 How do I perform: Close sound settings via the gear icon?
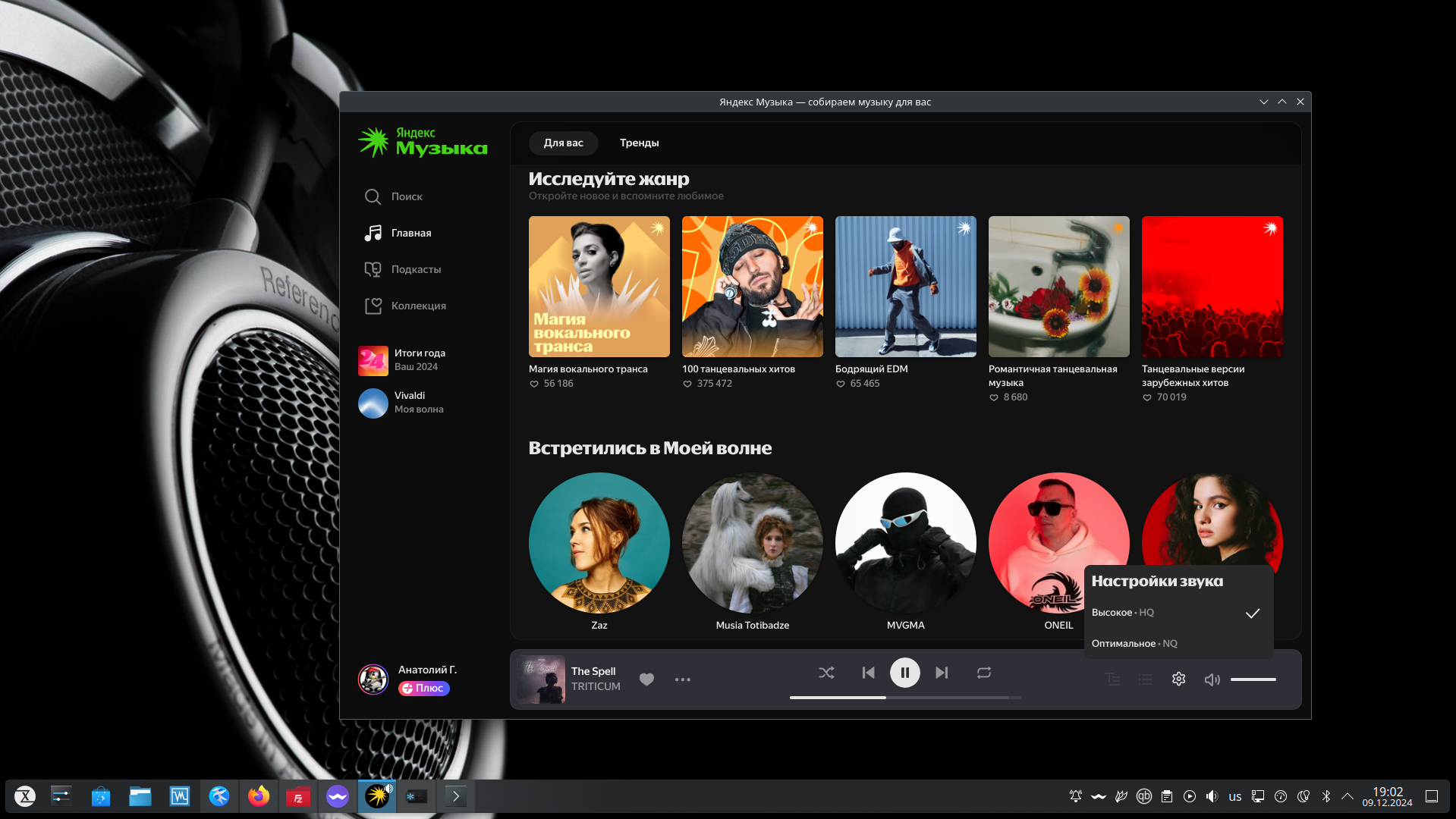(x=1178, y=679)
